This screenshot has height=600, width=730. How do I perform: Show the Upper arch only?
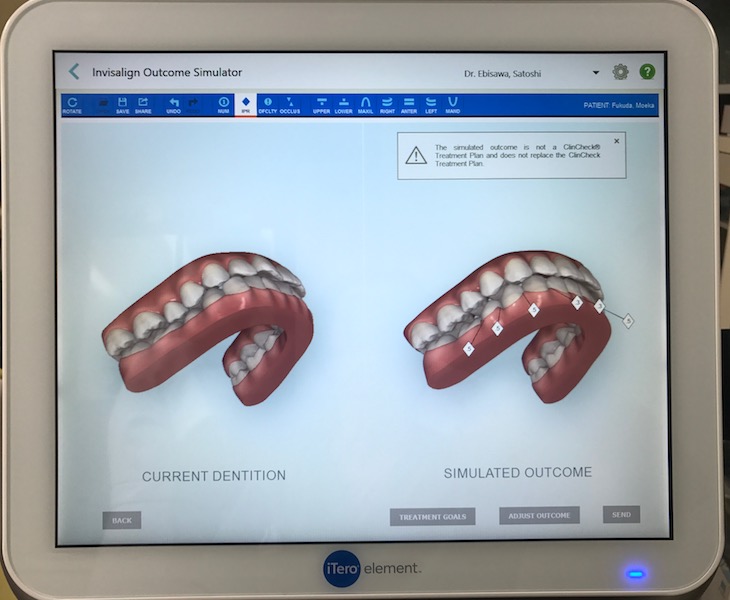[x=321, y=105]
